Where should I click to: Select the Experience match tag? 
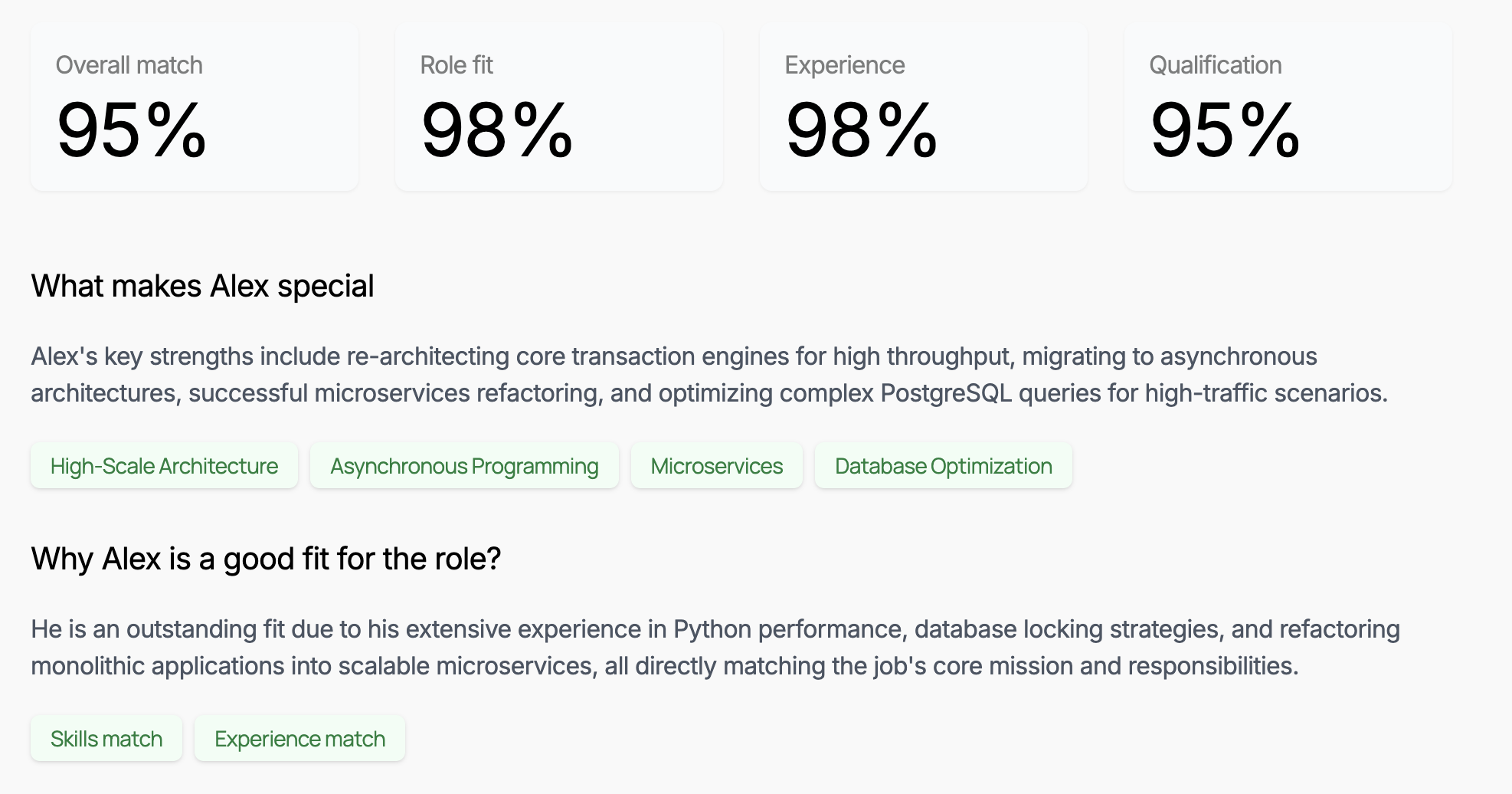(299, 739)
